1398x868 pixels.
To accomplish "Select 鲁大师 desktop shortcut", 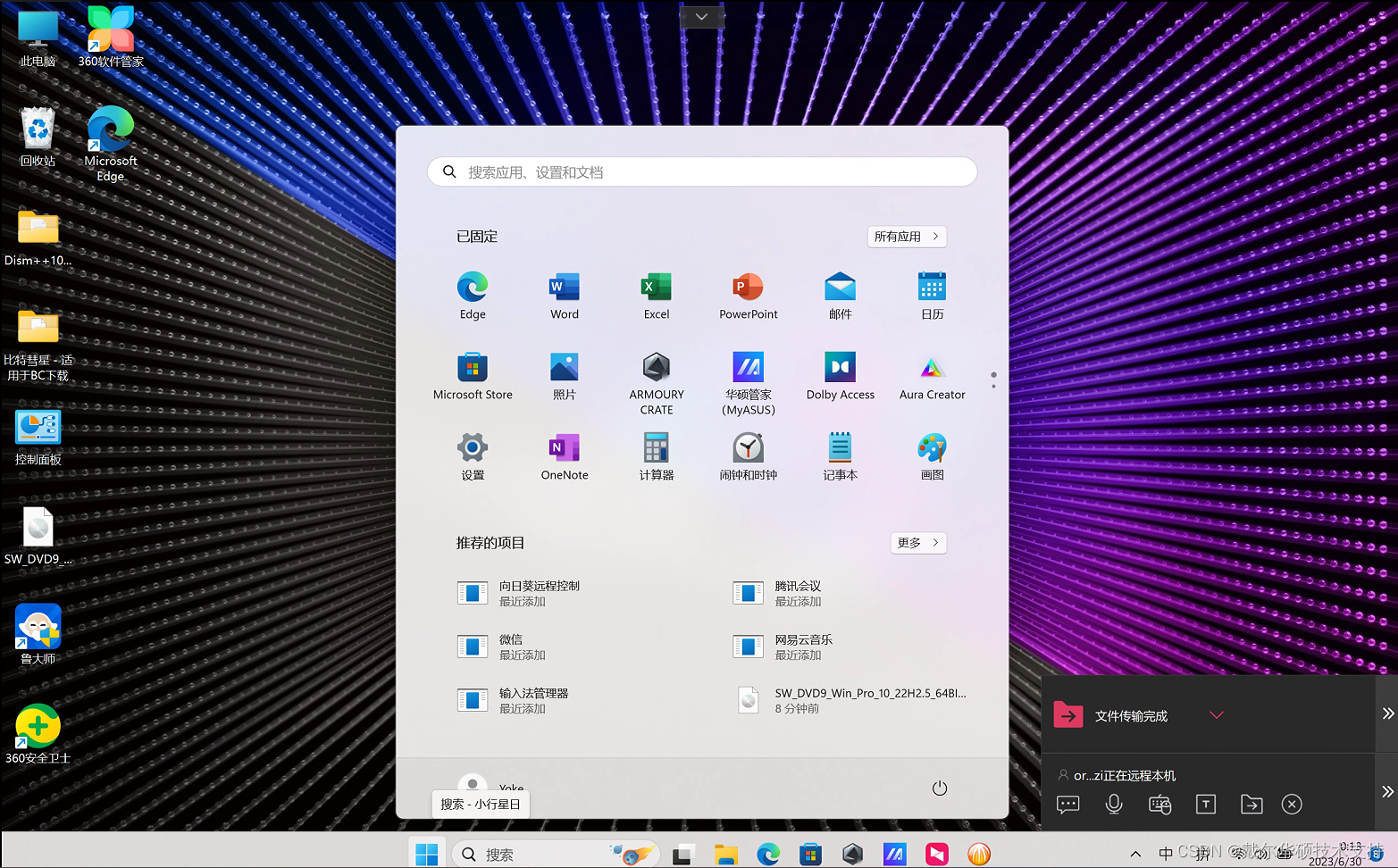I will [x=38, y=634].
